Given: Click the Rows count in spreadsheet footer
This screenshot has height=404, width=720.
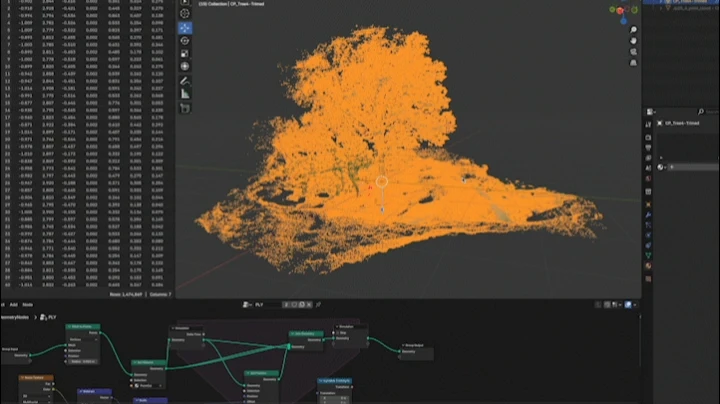Looking at the screenshot, I should [x=126, y=294].
